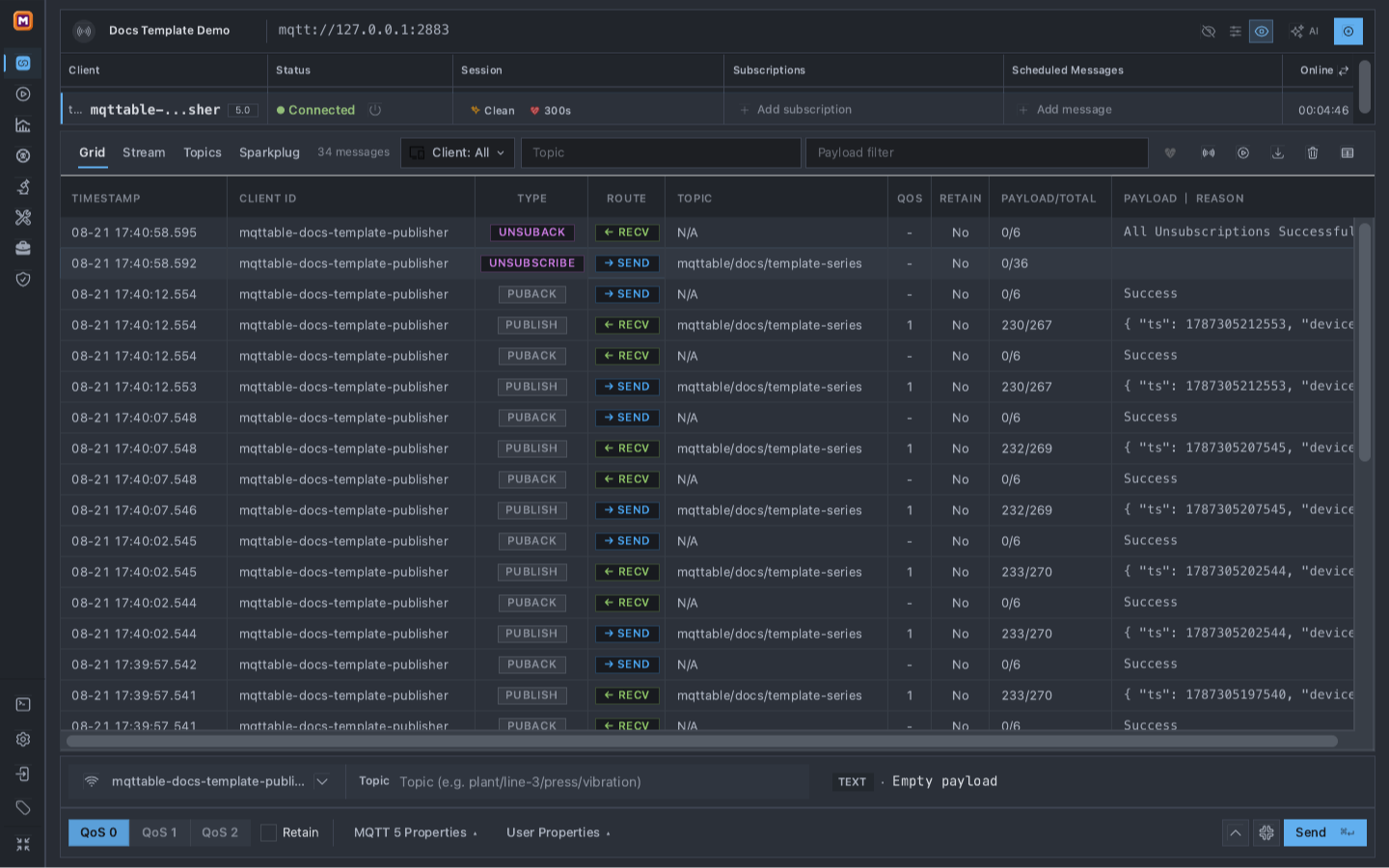Image resolution: width=1389 pixels, height=868 pixels.
Task: Clear messages with the trash icon
Action: click(x=1313, y=153)
